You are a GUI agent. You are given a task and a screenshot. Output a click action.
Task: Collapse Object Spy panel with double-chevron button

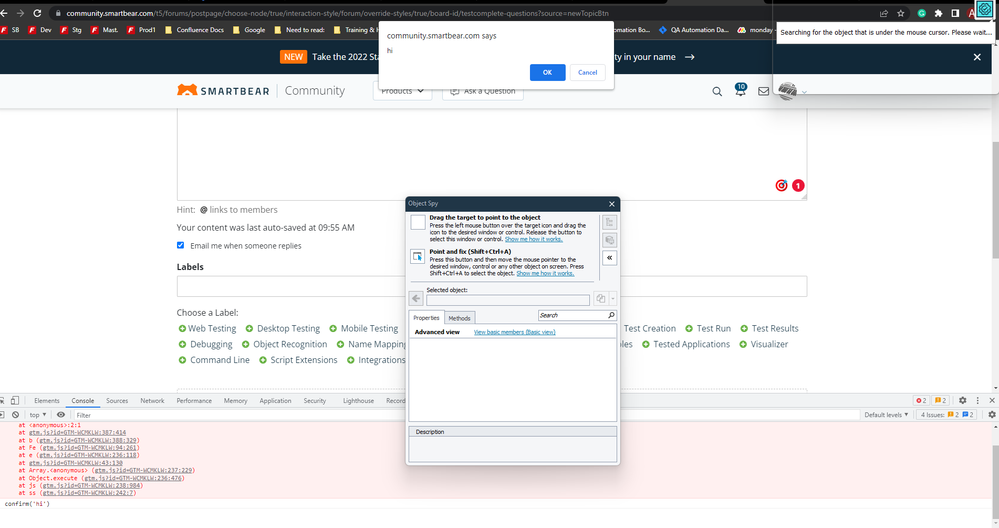(x=610, y=257)
